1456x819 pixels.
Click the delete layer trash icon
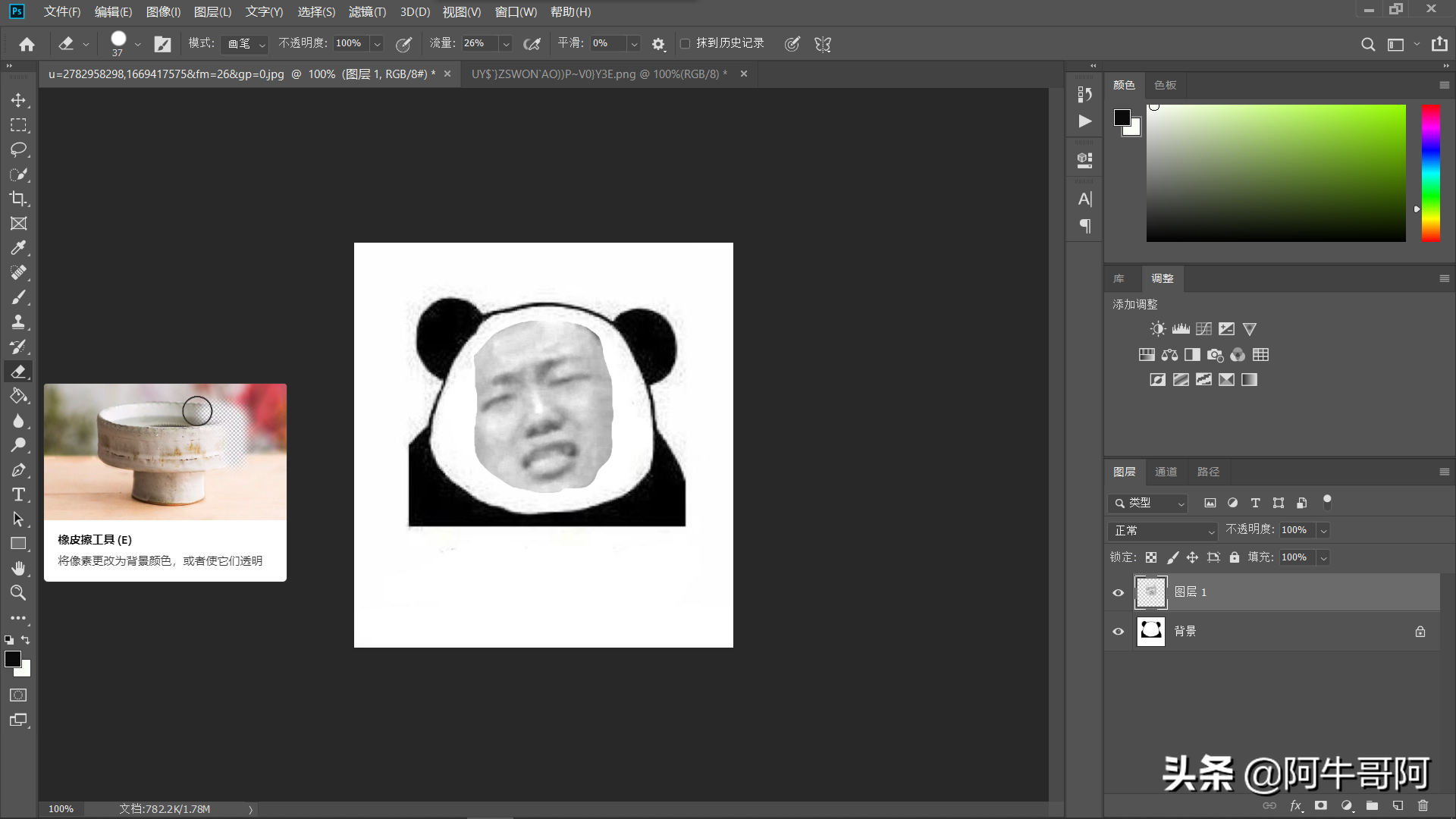coord(1423,805)
